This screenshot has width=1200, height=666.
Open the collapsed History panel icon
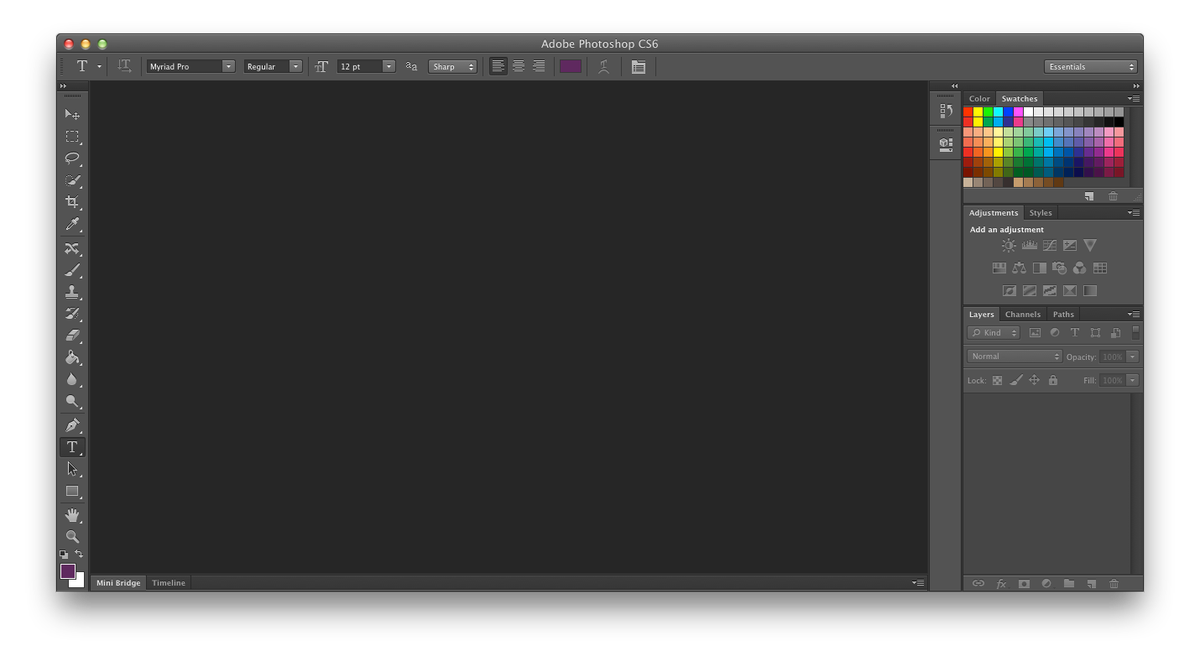946,111
